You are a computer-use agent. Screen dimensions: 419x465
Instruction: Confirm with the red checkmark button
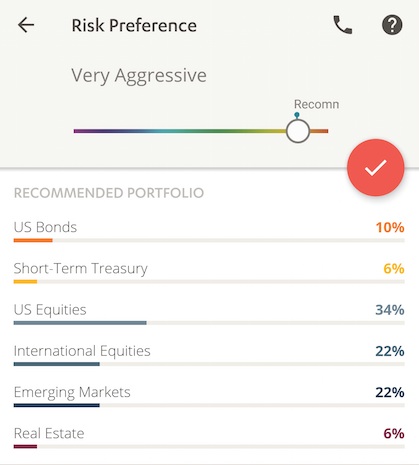[376, 167]
